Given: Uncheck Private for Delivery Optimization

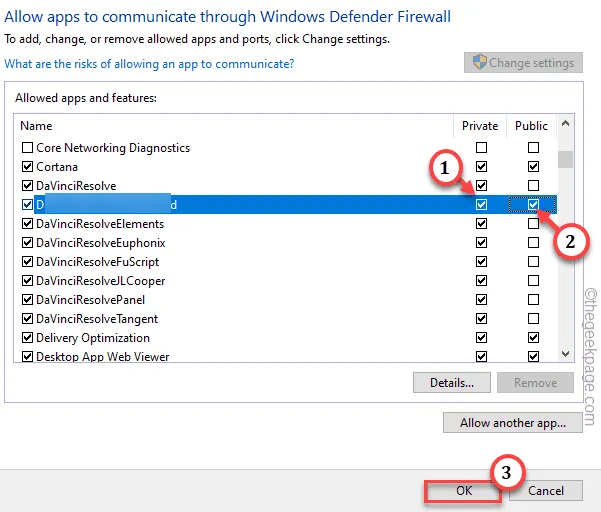Looking at the screenshot, I should 481,338.
